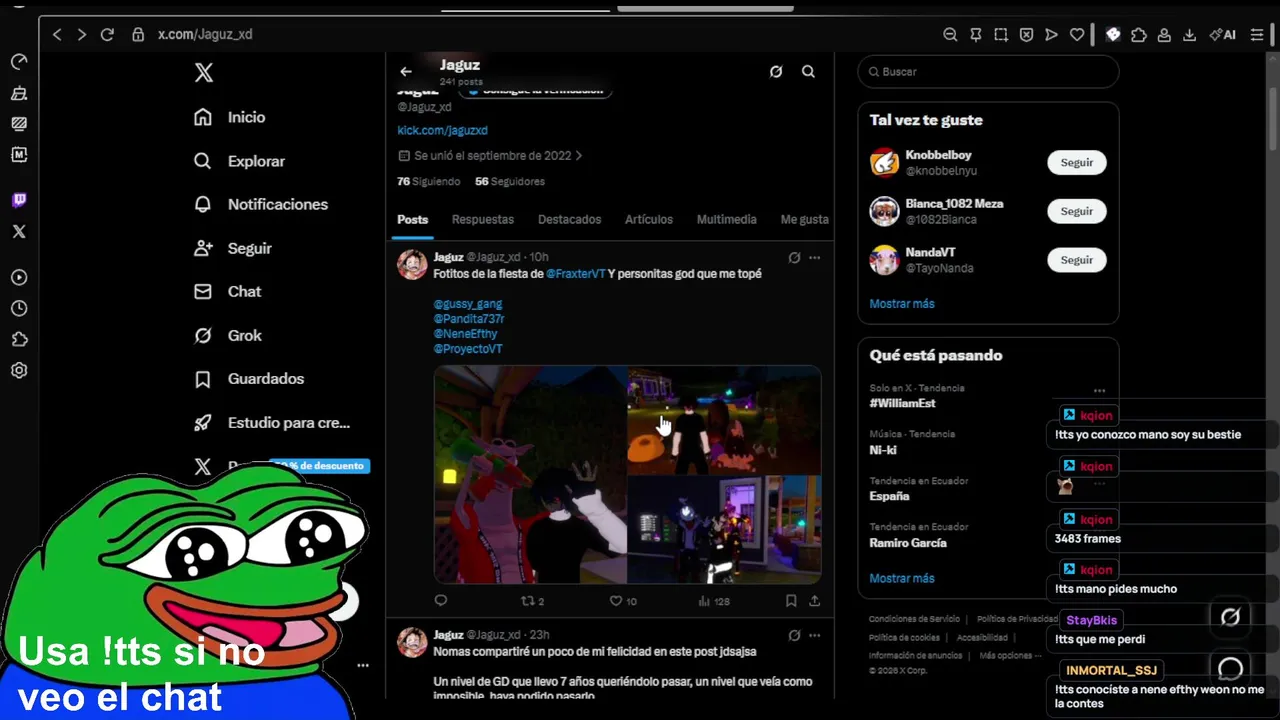Open the top-right night party photo
Viewport: 1280px width, 720px height.
(725, 420)
